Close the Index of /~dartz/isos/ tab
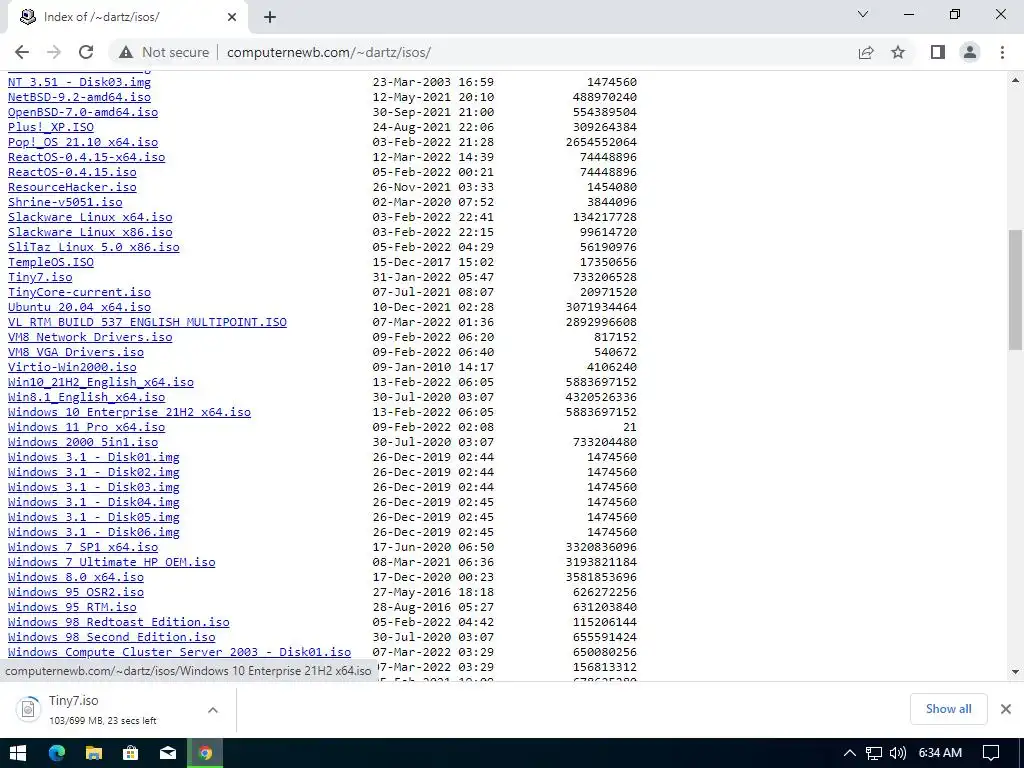The image size is (1024, 768). point(232,17)
